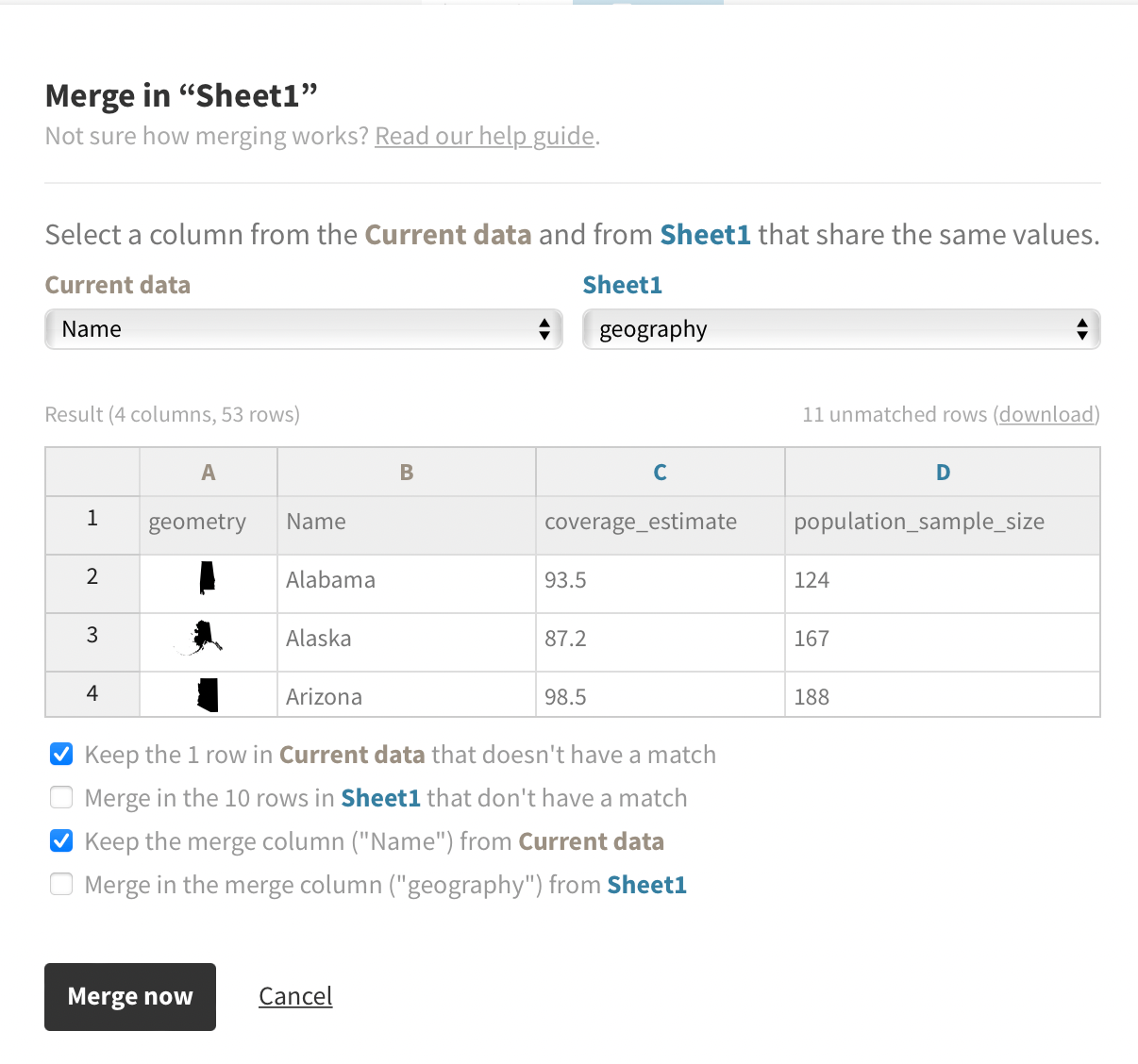Screen dimensions: 1138x1064
Task: Click the Merge now button
Action: (x=130, y=996)
